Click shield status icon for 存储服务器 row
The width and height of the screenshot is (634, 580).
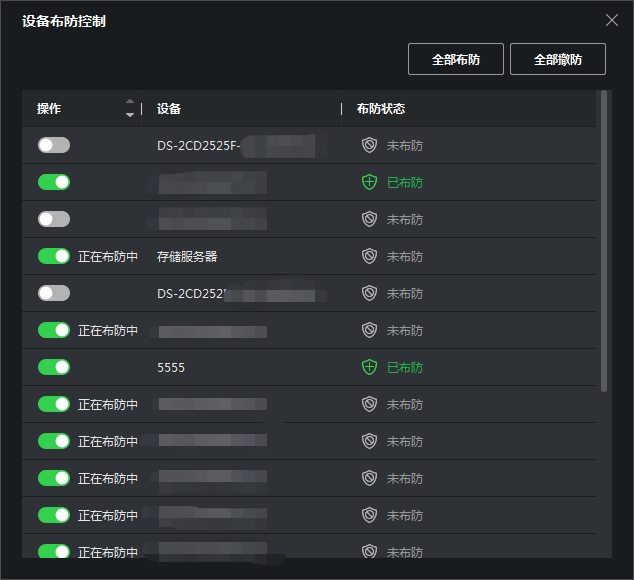369,256
